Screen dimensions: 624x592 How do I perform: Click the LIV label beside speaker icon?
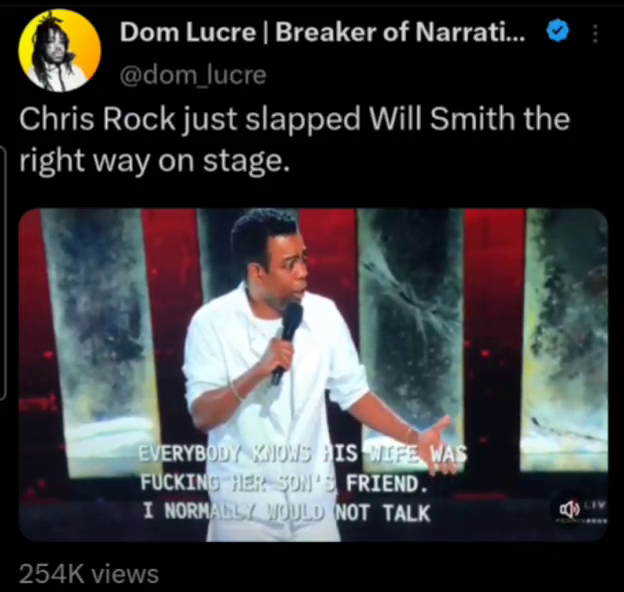596,506
